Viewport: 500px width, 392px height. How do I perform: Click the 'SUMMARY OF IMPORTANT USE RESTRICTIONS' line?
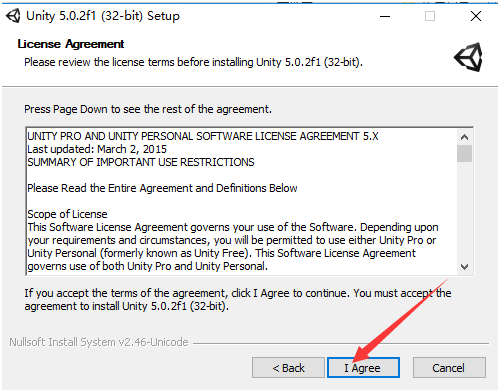(141, 162)
